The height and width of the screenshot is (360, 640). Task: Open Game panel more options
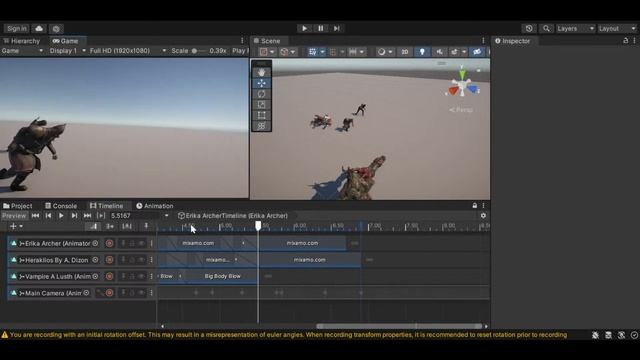(x=242, y=41)
